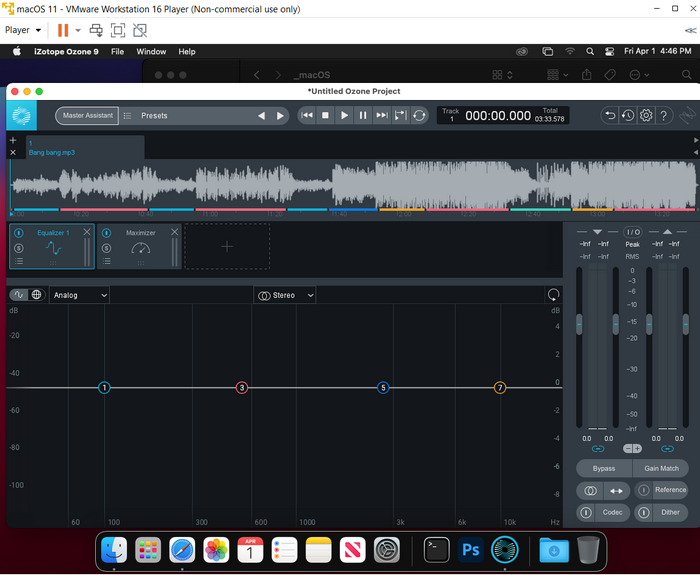
Task: Select EQ band node 7
Action: pos(500,388)
